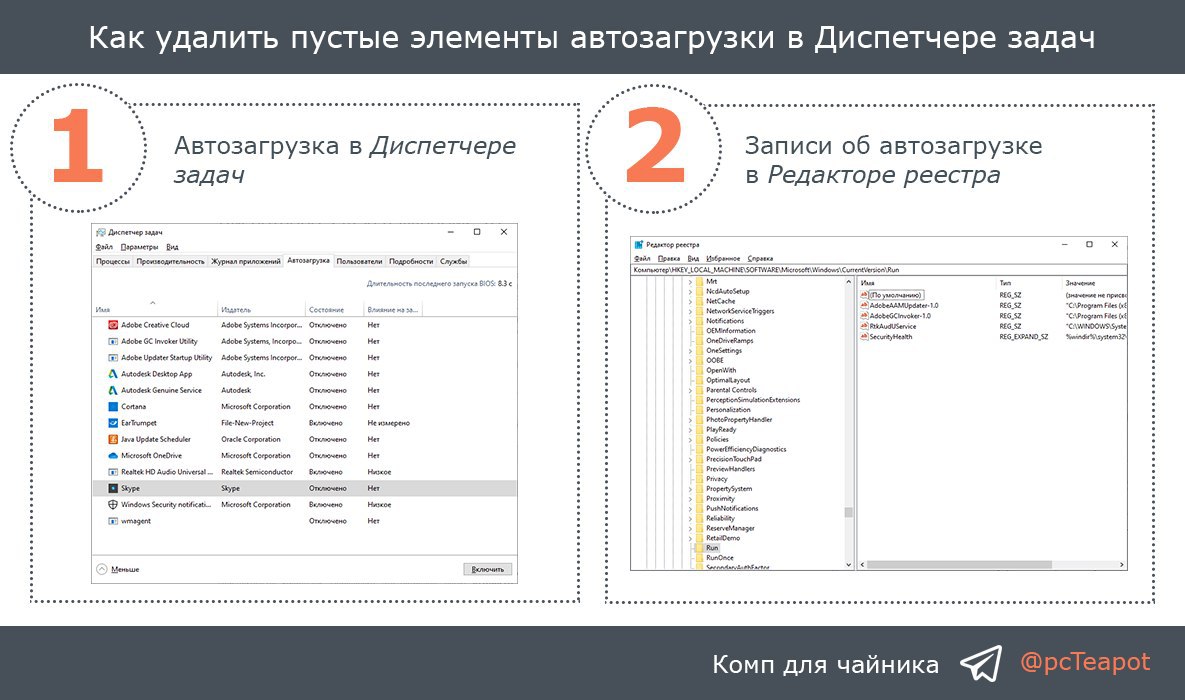This screenshot has height=700, width=1185.
Task: Expand the NetCache registry key
Action: point(690,302)
